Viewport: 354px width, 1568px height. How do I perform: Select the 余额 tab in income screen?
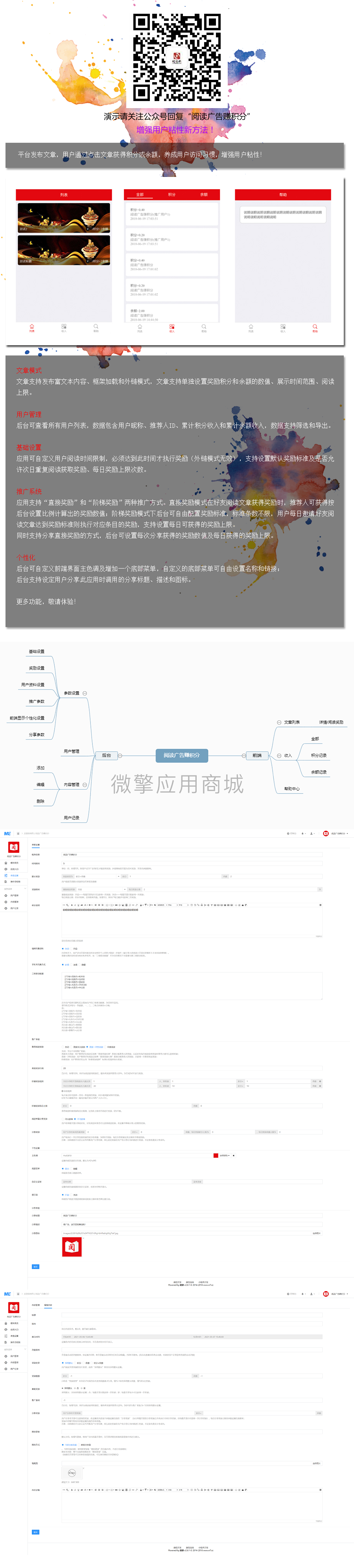pyautogui.click(x=203, y=195)
